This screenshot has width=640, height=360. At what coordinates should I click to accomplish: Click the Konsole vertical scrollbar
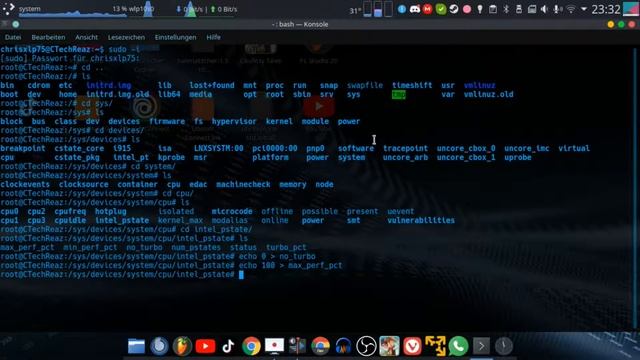click(636, 188)
